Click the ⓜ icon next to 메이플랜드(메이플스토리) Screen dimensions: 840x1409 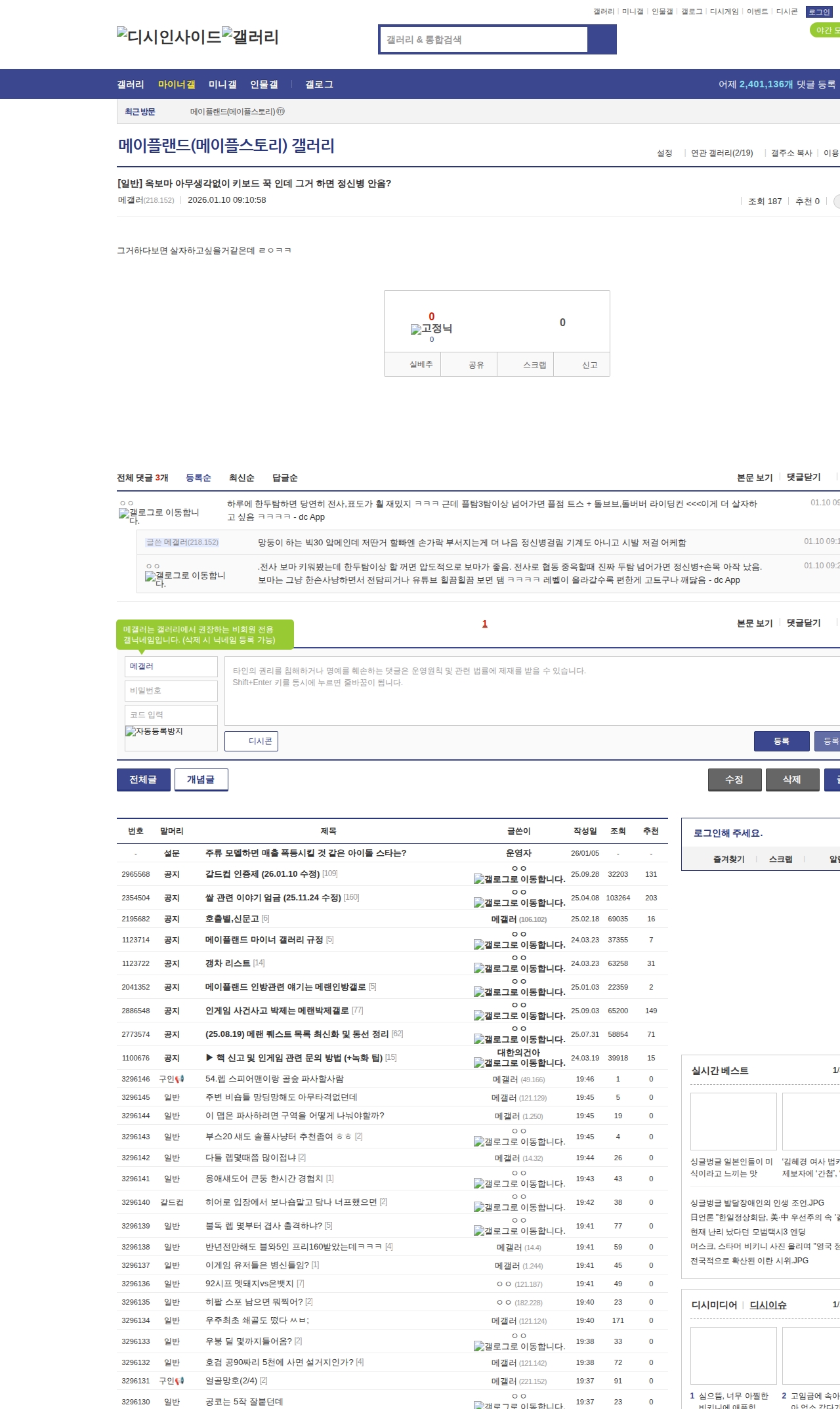(x=281, y=112)
